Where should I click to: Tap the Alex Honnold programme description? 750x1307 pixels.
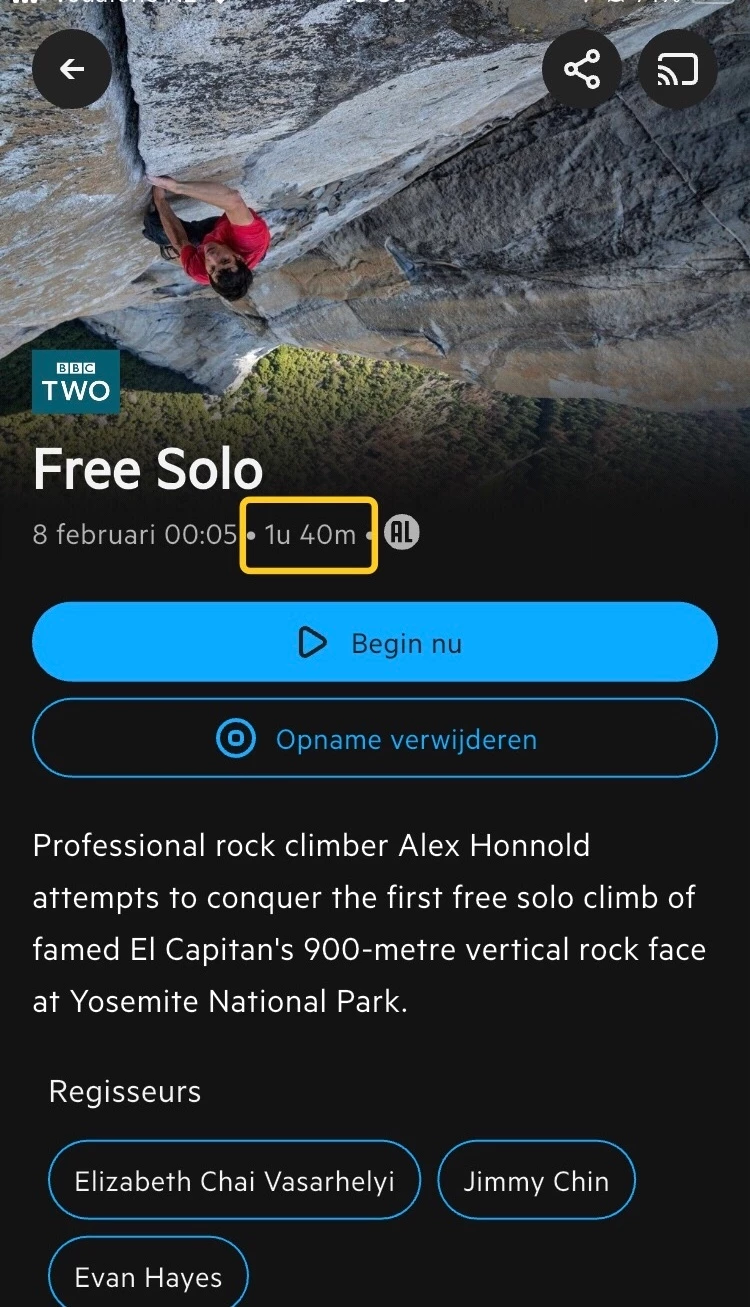[x=370, y=923]
